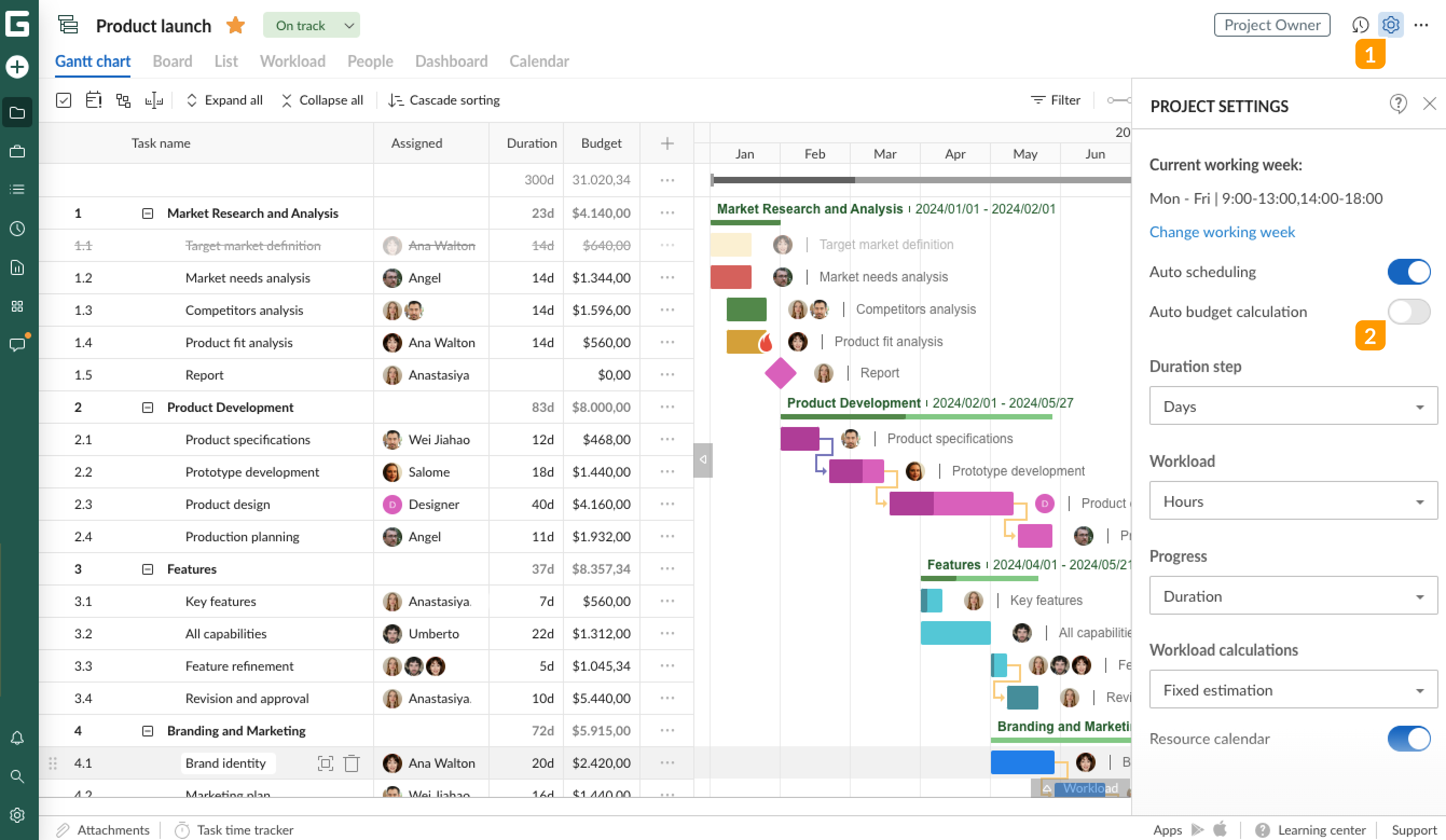Click the Change working week link
Viewport: 1446px width, 840px height.
click(1222, 232)
